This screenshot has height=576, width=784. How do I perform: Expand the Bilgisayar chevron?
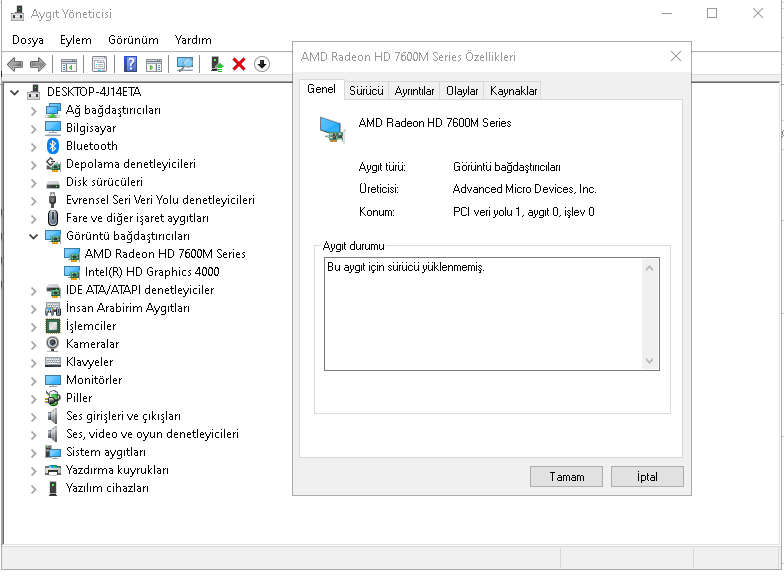click(x=34, y=128)
